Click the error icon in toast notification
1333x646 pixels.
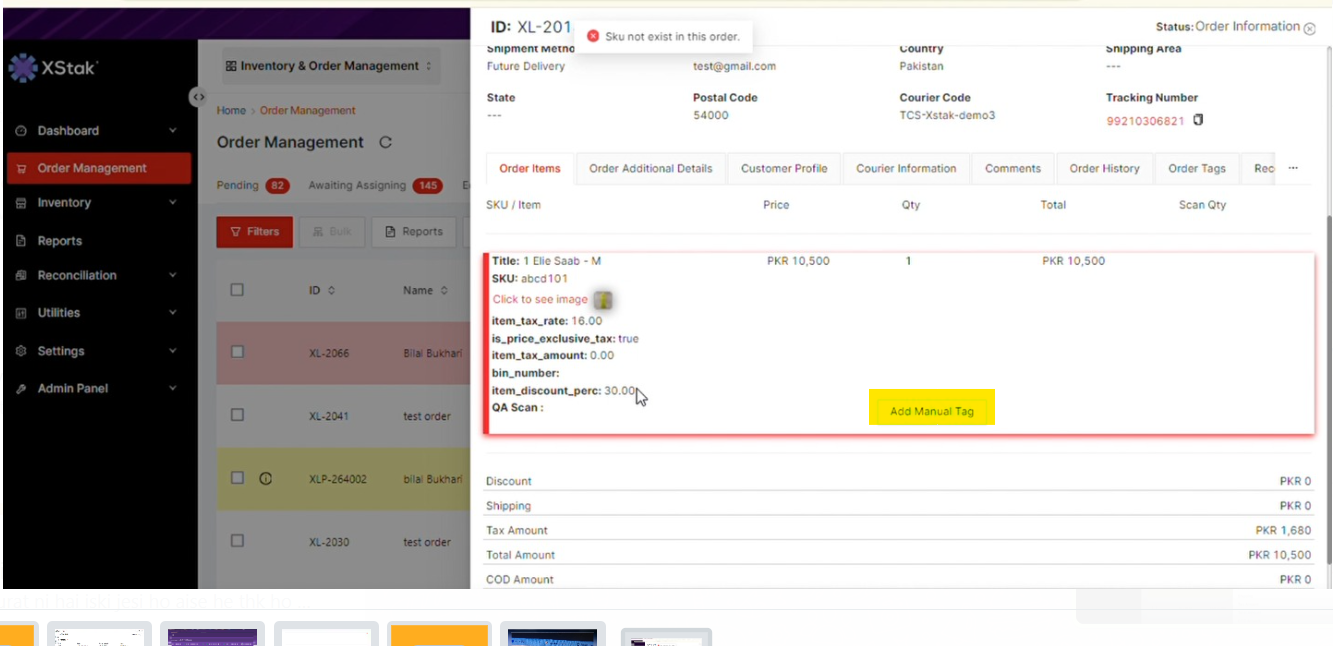pyautogui.click(x=593, y=36)
